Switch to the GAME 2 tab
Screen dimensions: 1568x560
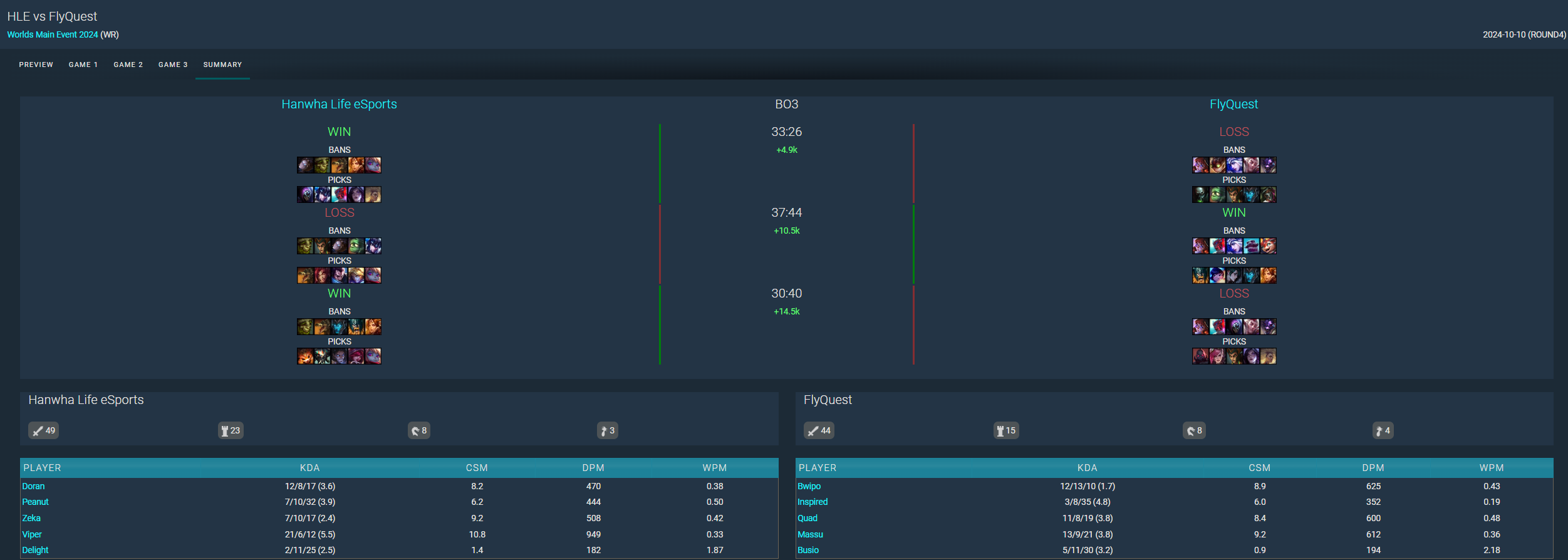coord(128,65)
